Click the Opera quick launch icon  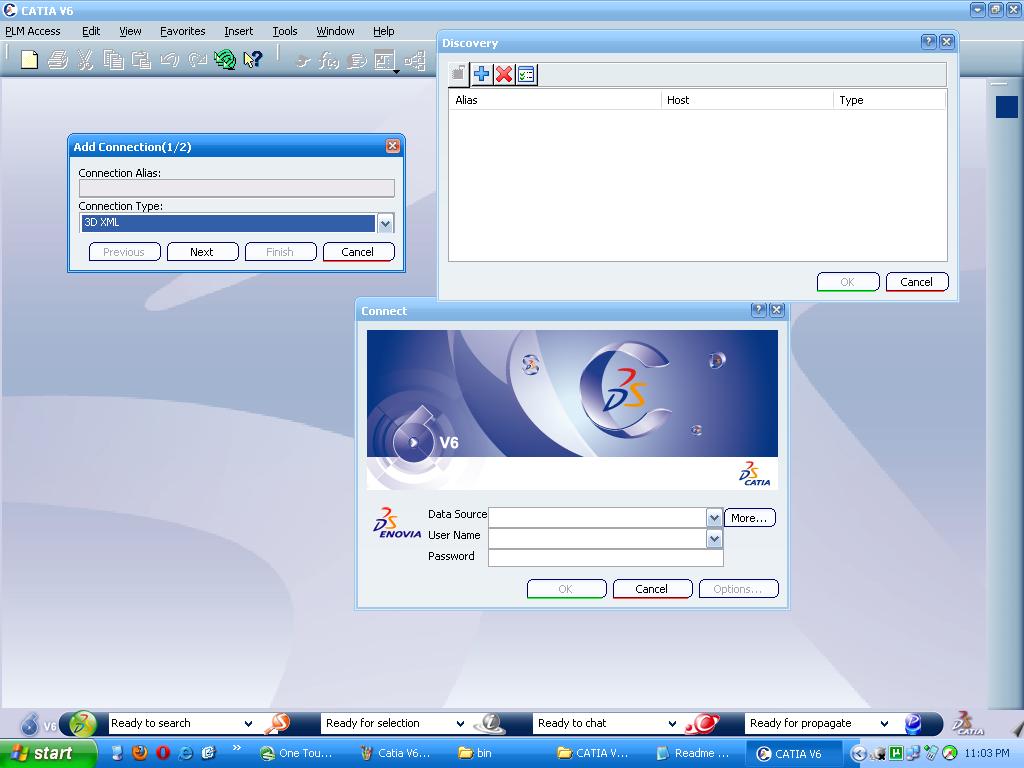(163, 753)
